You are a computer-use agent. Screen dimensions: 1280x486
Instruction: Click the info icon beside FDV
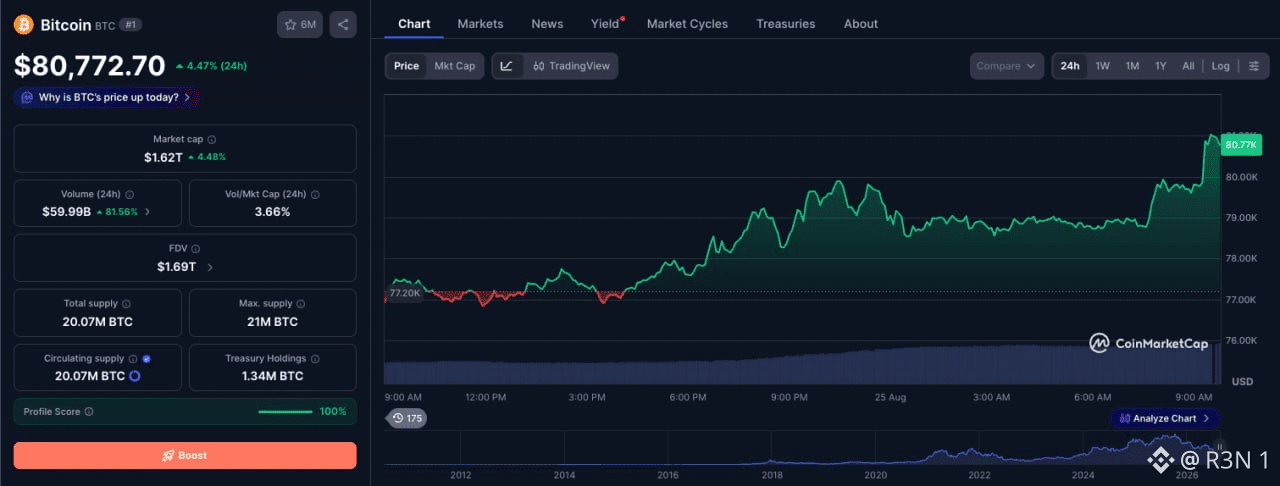pyautogui.click(x=195, y=249)
